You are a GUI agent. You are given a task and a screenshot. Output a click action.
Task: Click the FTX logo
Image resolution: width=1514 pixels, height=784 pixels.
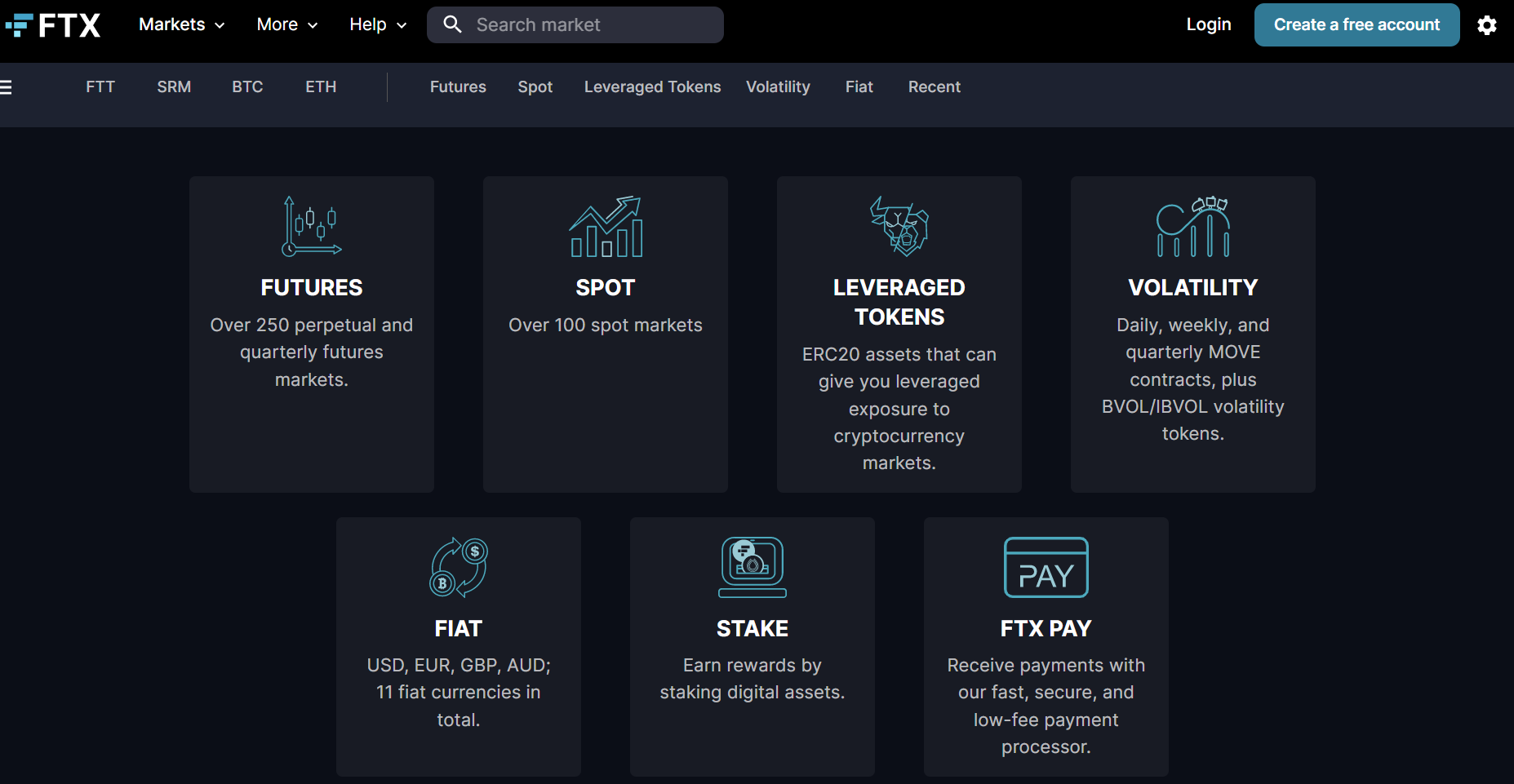[x=54, y=25]
